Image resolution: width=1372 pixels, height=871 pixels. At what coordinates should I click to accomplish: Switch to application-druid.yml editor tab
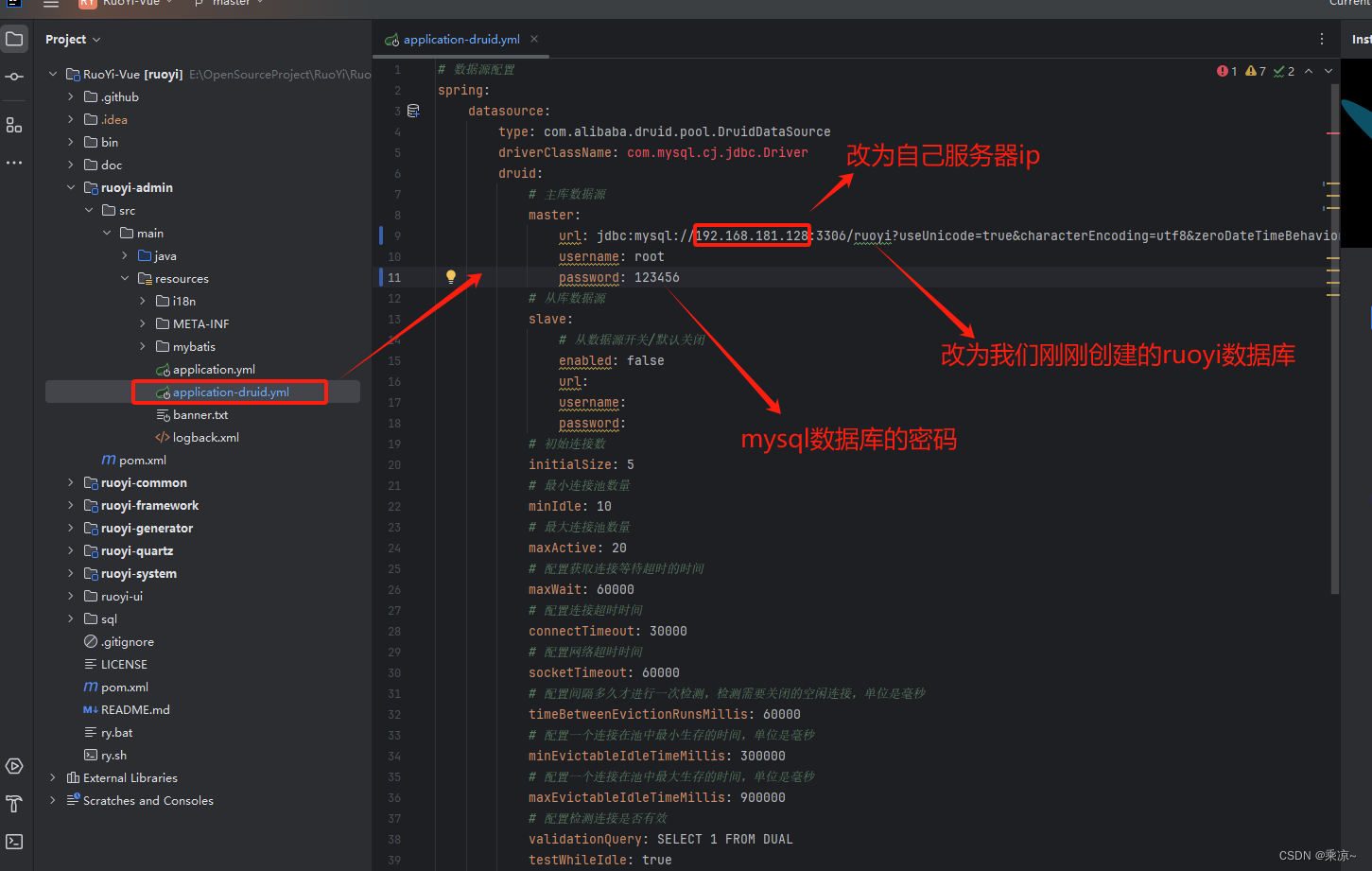pos(461,39)
